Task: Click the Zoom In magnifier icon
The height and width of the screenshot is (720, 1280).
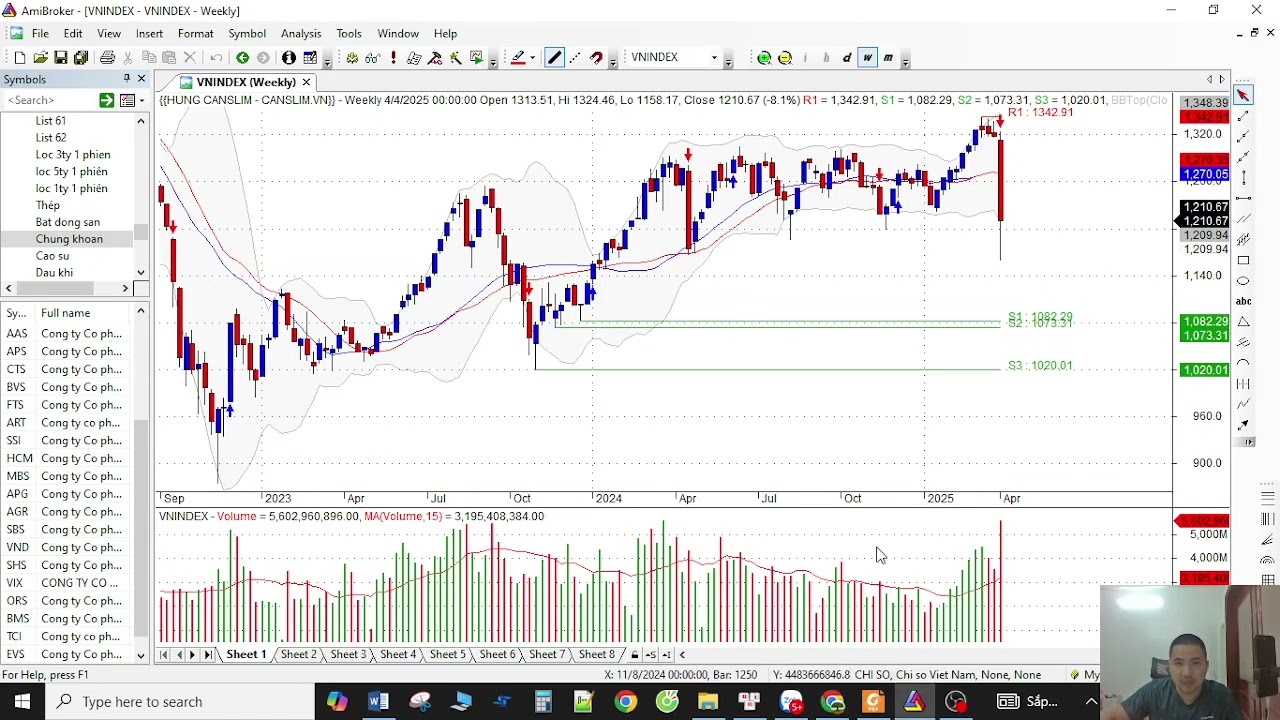Action: (764, 58)
